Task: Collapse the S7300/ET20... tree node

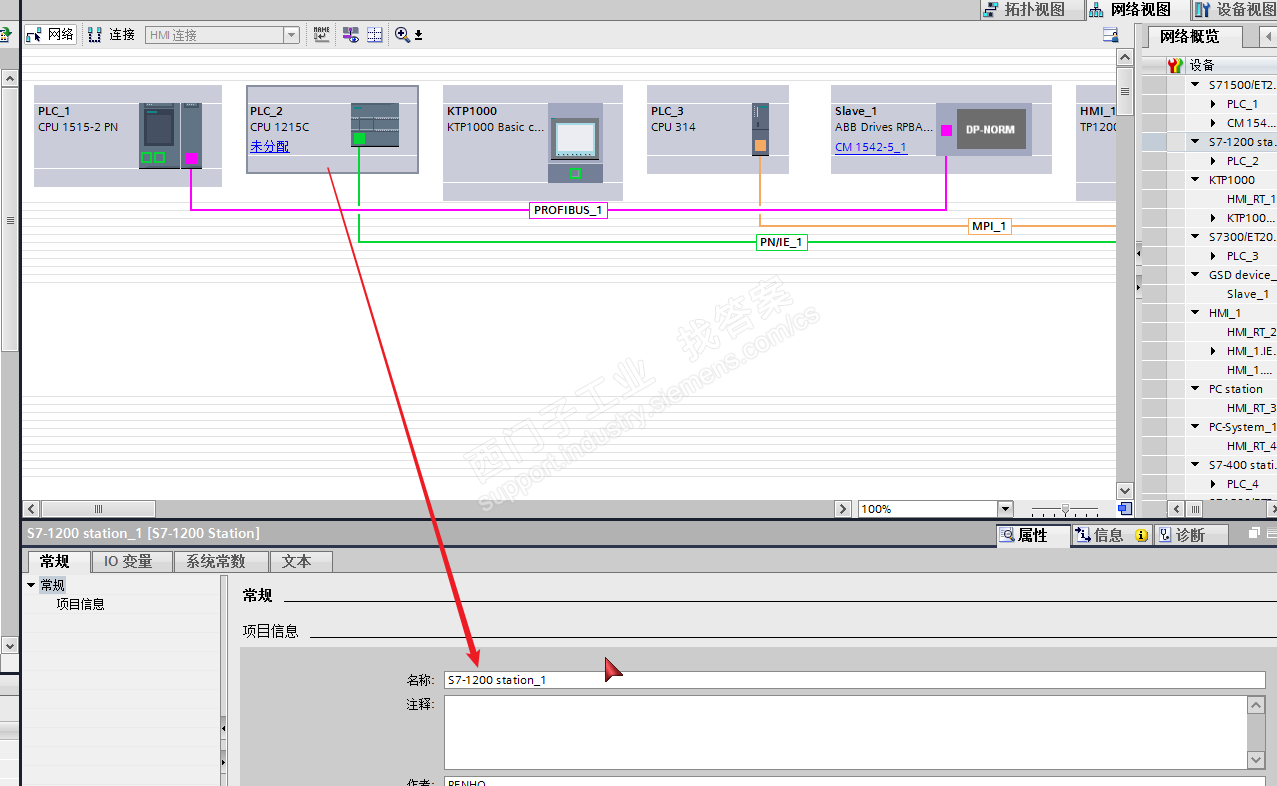Action: point(1195,237)
